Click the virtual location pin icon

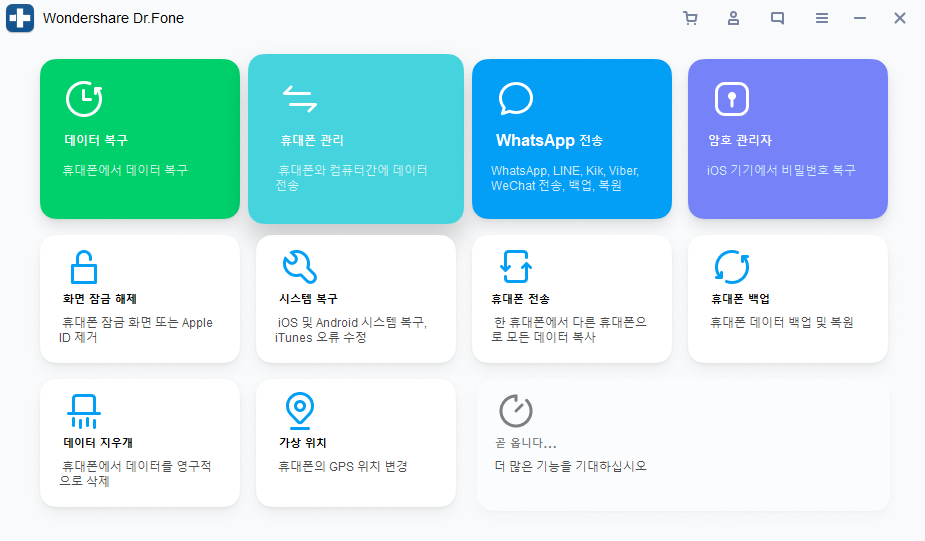pos(300,411)
